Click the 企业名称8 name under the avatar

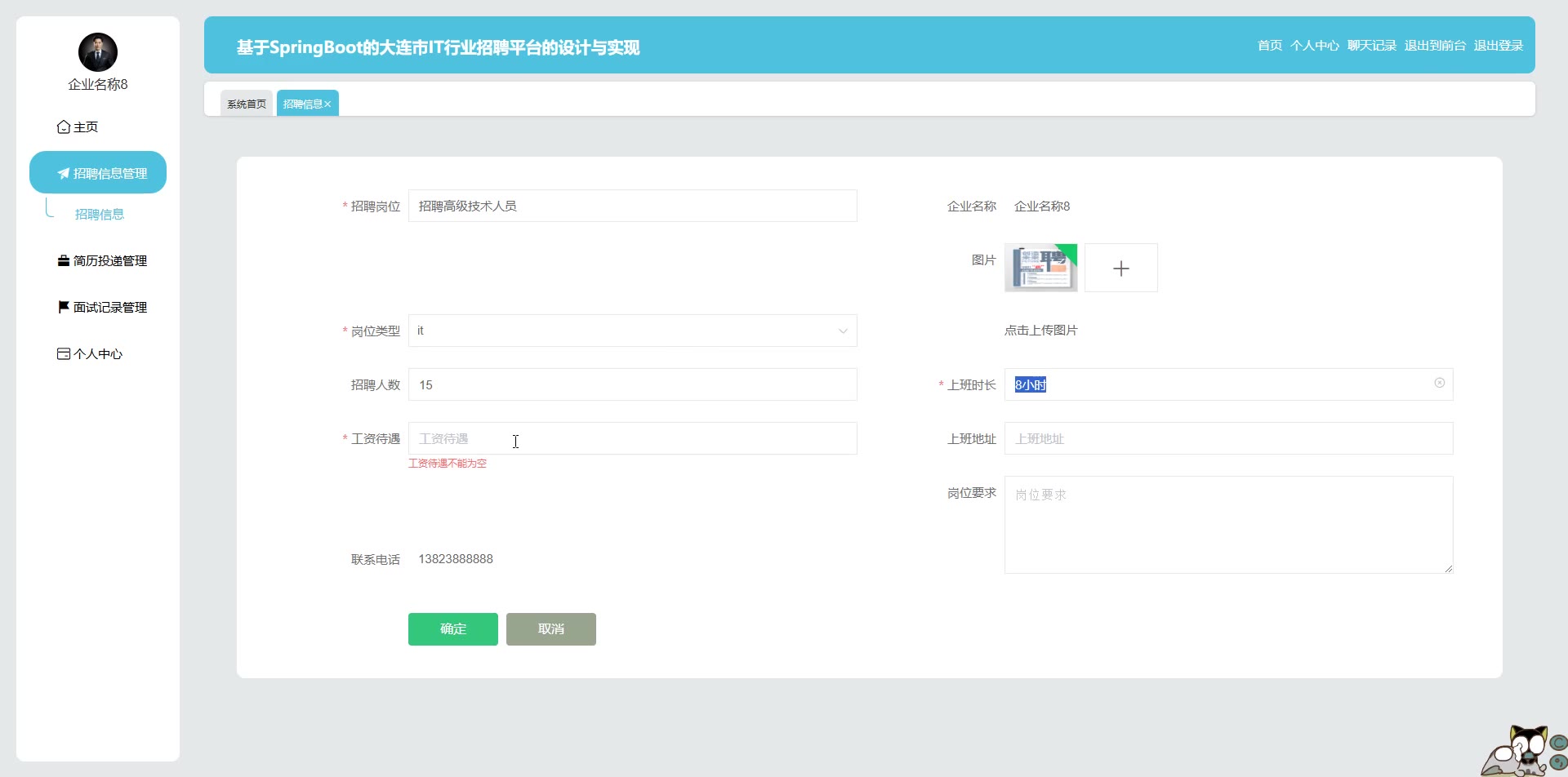[x=98, y=84]
